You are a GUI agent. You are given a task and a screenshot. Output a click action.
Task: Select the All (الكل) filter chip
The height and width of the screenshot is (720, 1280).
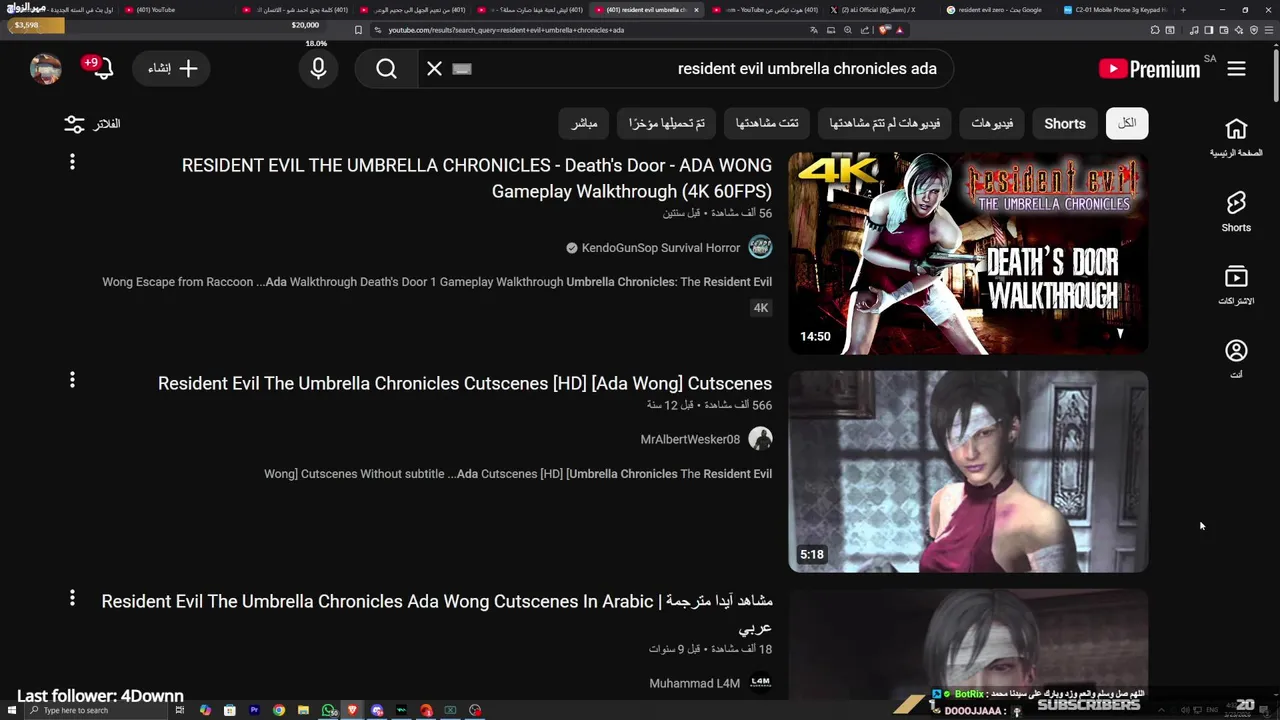pos(1127,124)
